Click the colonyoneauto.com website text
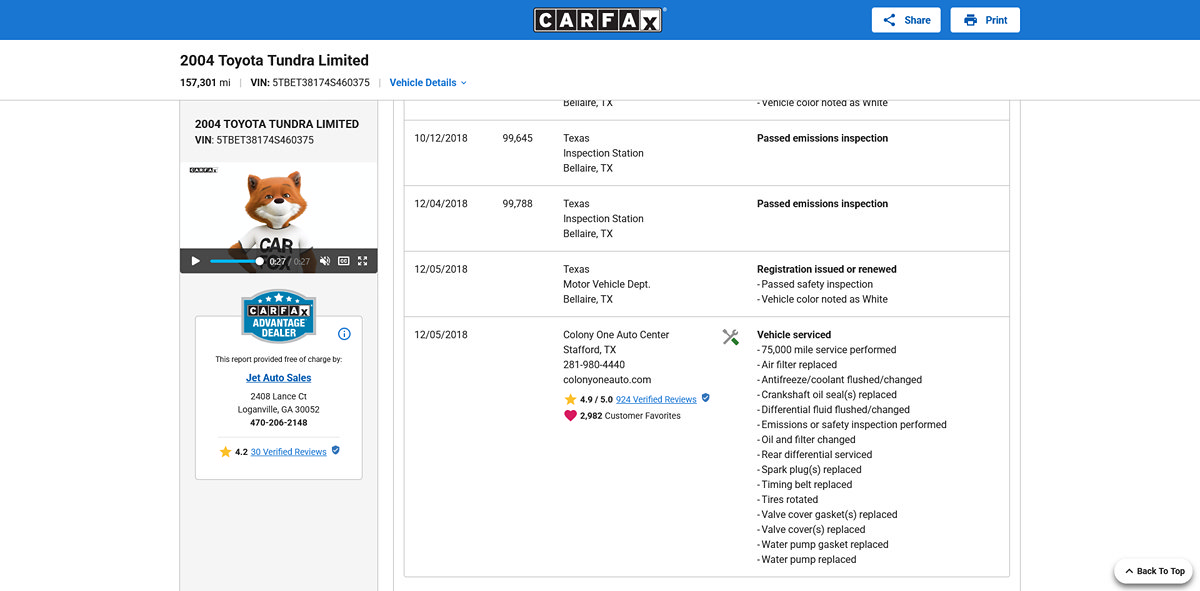 pyautogui.click(x=607, y=380)
